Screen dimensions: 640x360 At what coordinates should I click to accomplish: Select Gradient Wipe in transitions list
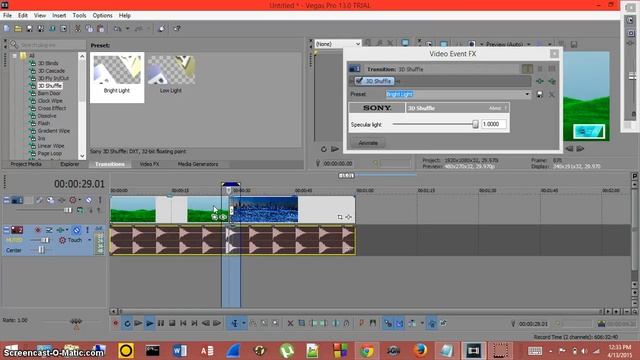click(x=53, y=131)
